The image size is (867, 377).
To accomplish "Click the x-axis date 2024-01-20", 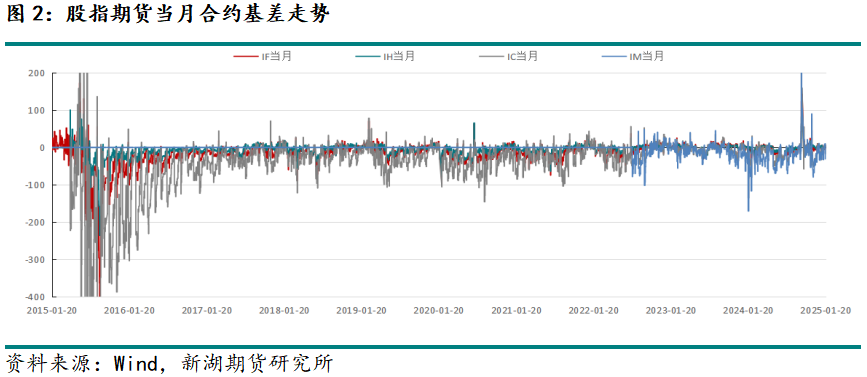I will pos(748,310).
